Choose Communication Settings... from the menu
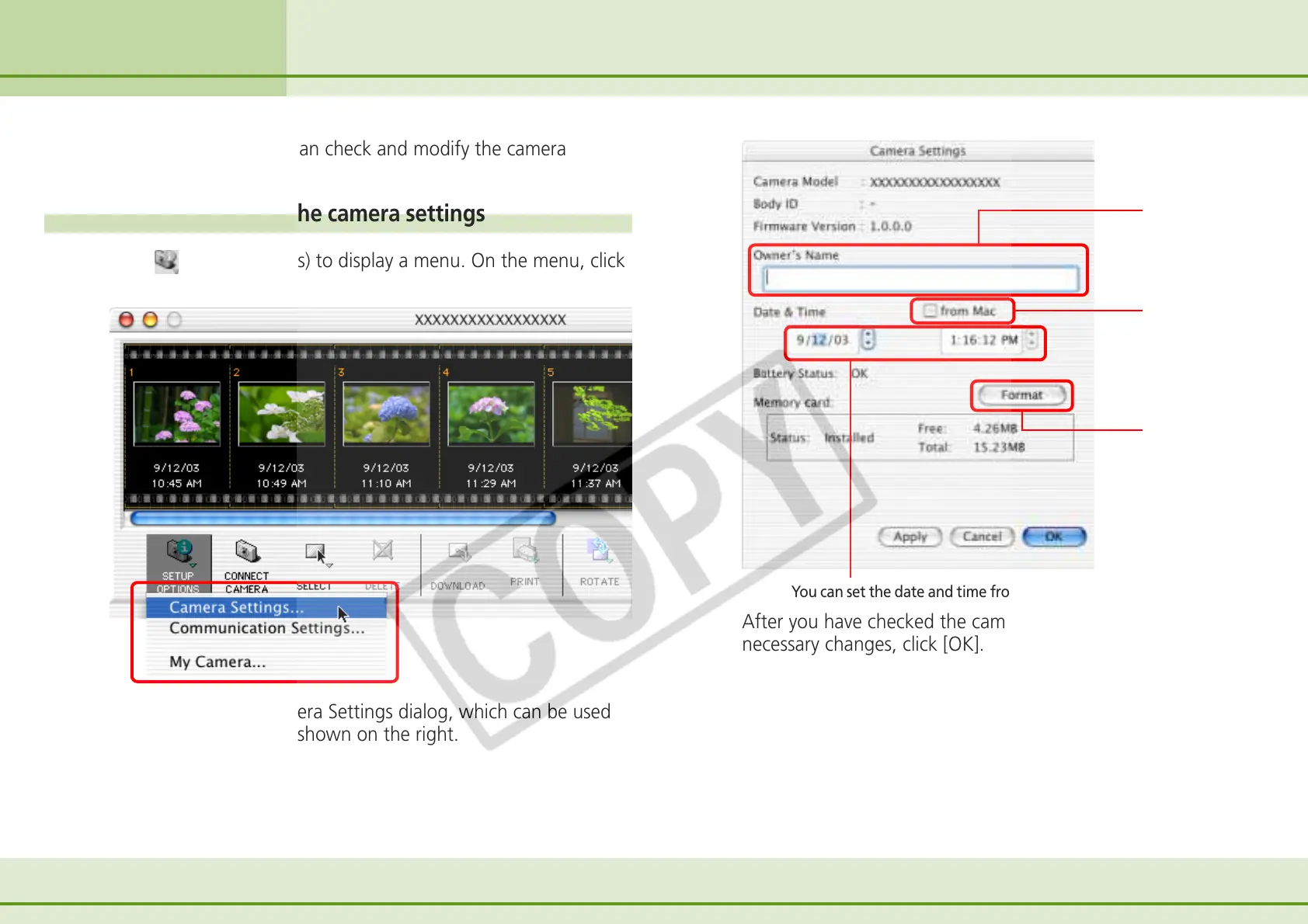The height and width of the screenshot is (924, 1308). 266,627
